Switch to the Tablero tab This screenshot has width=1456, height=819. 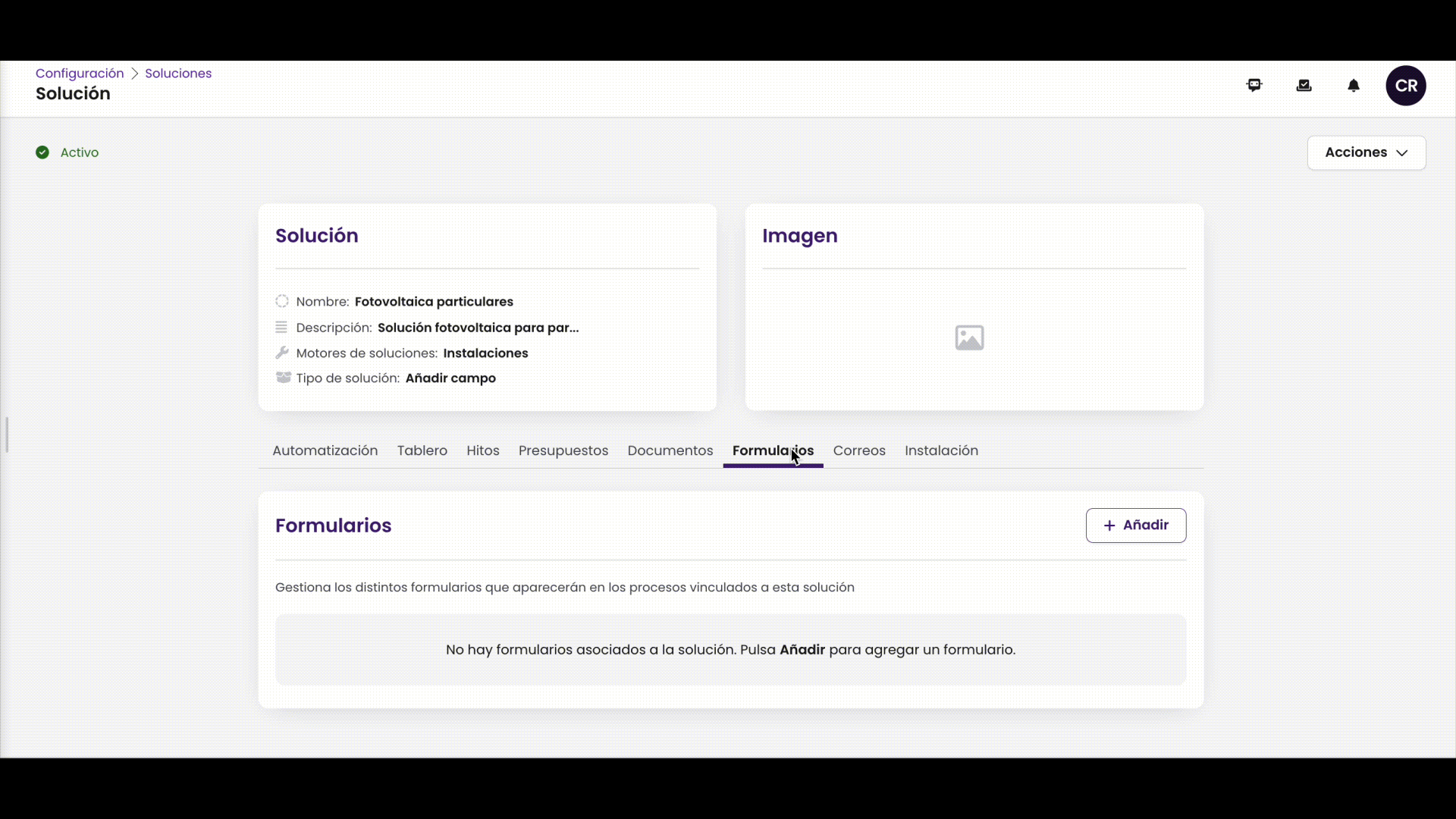422,450
